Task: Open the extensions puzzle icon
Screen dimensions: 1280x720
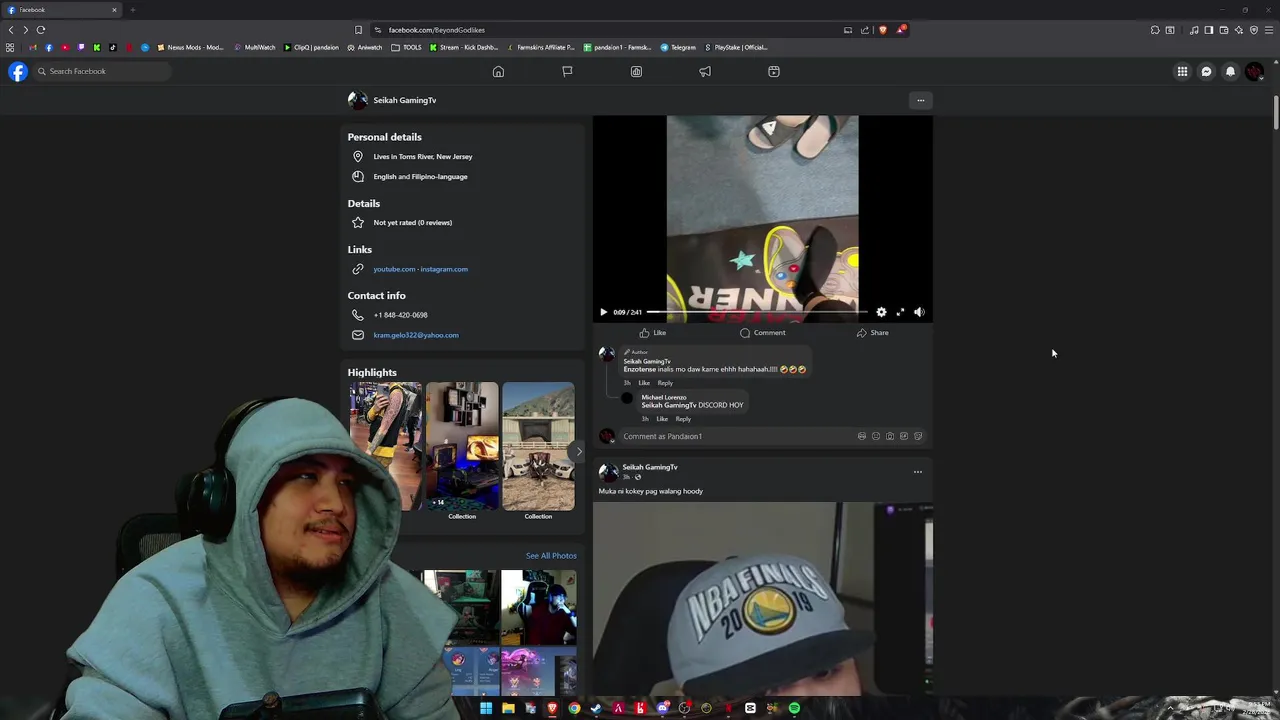Action: point(1155,30)
